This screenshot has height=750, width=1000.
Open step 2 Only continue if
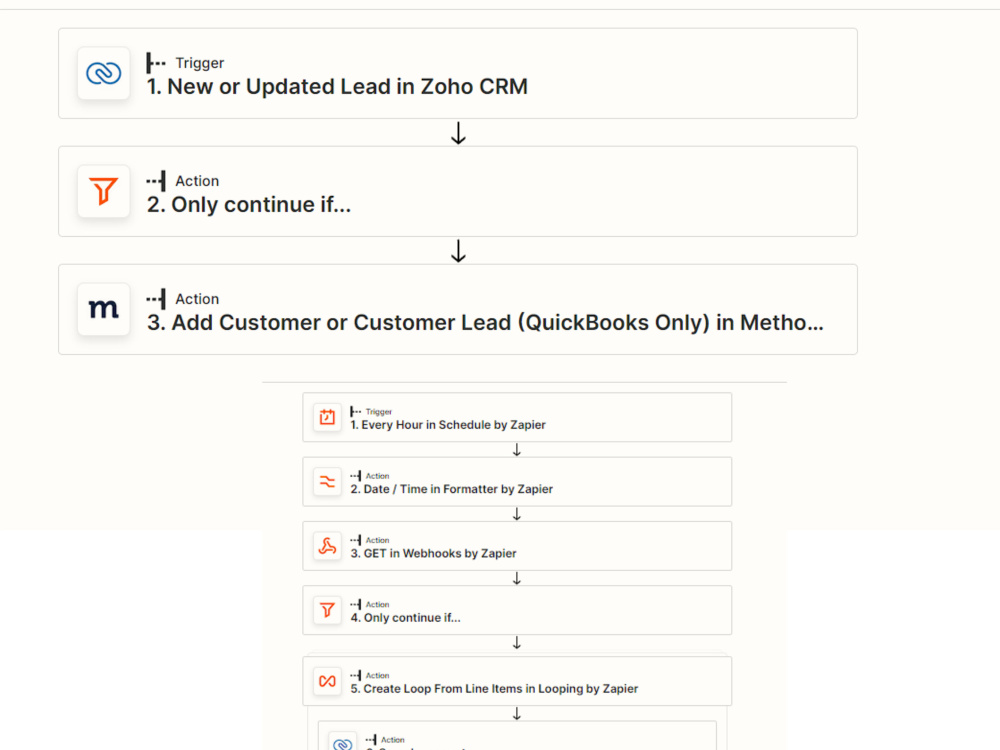pos(458,191)
